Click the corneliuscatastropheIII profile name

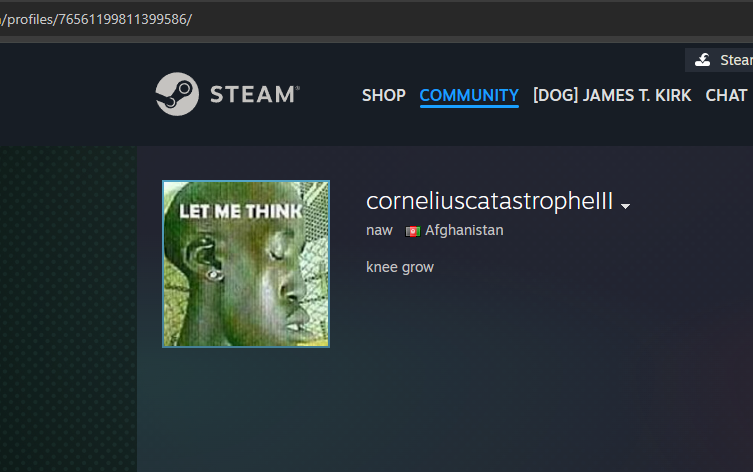click(489, 201)
